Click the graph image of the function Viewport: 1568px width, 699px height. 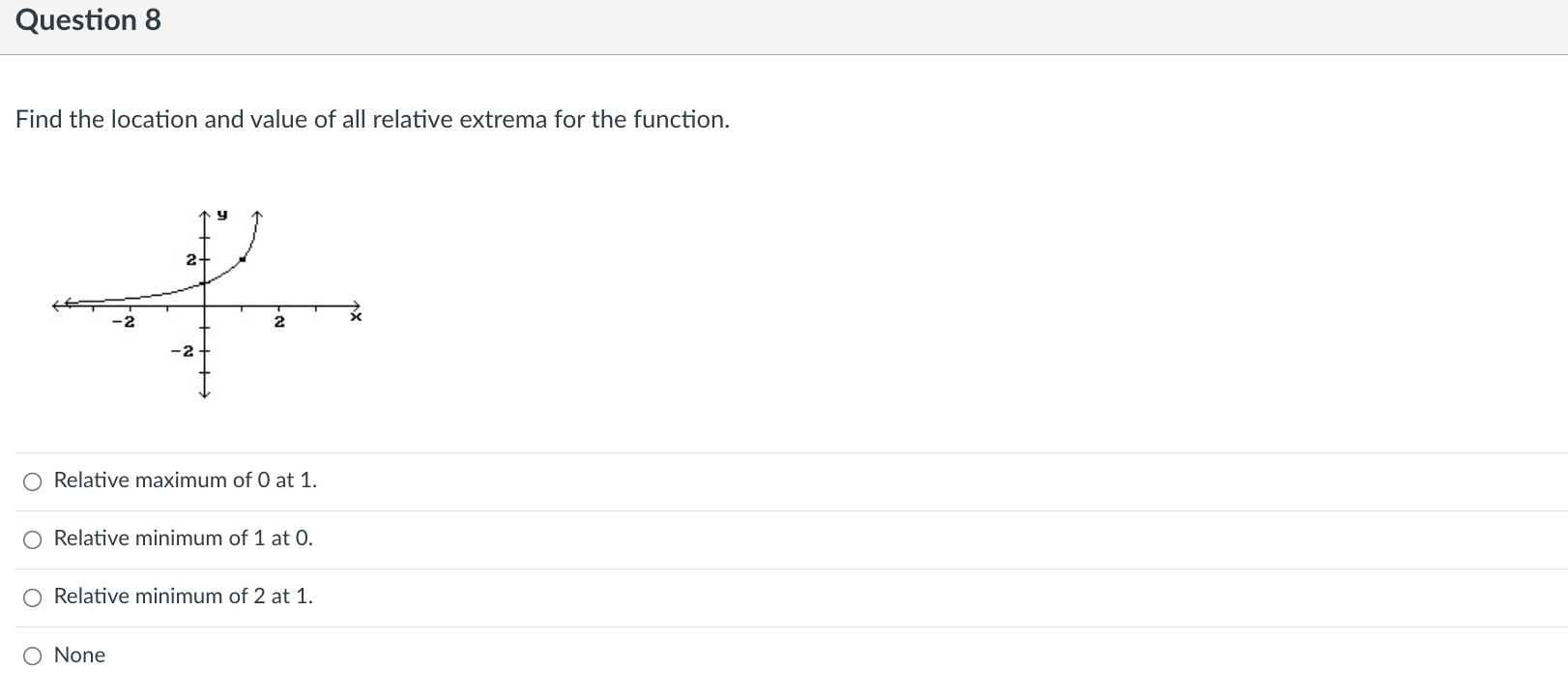(x=203, y=300)
